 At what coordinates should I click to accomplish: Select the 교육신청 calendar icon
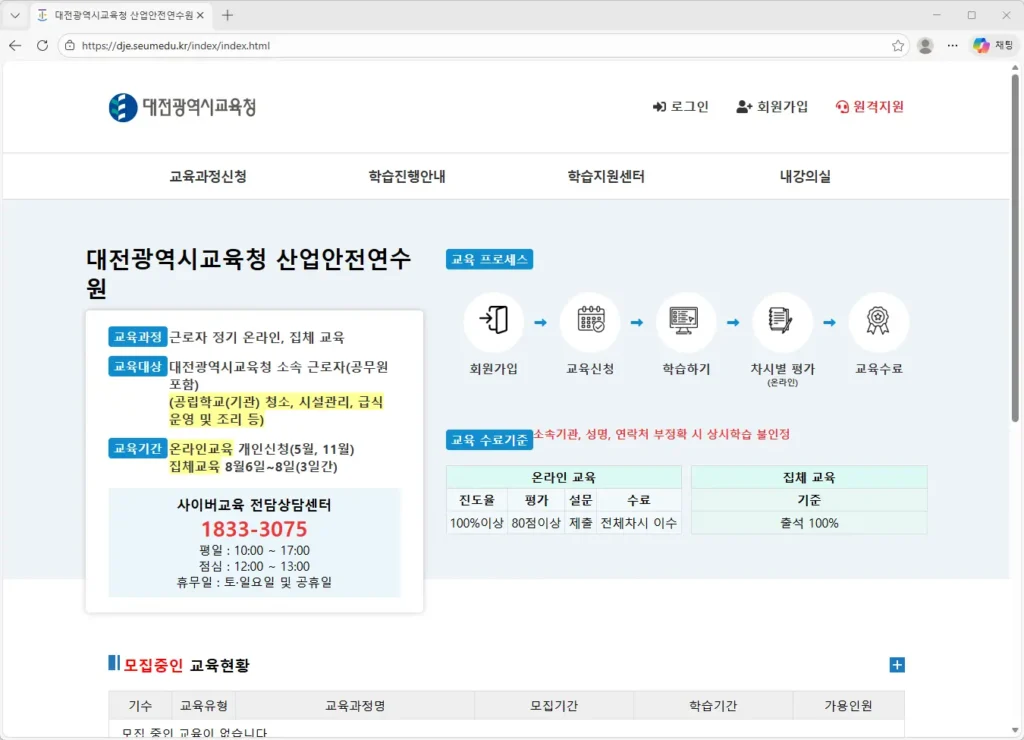pyautogui.click(x=590, y=322)
